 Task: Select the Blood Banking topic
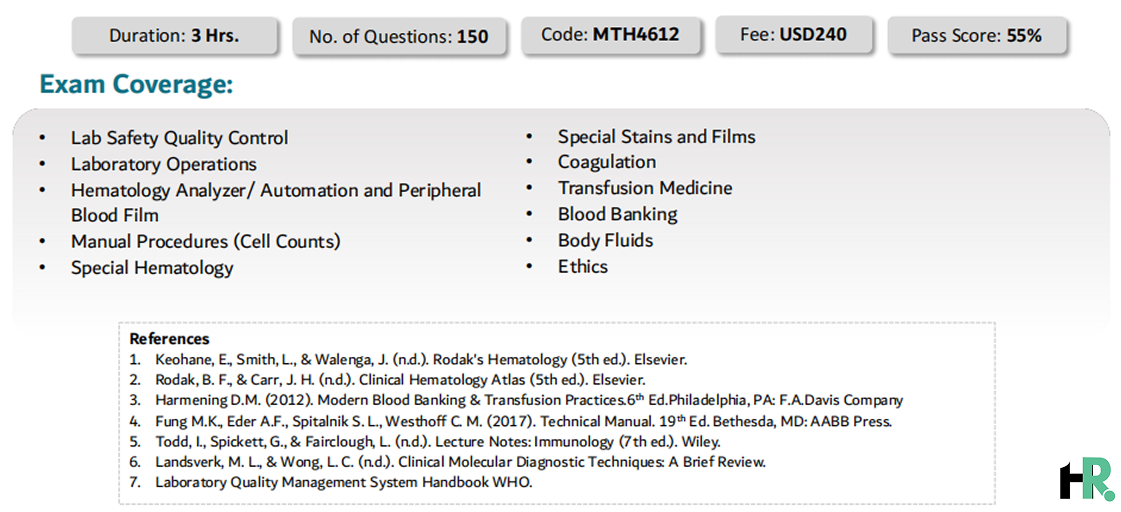[618, 215]
